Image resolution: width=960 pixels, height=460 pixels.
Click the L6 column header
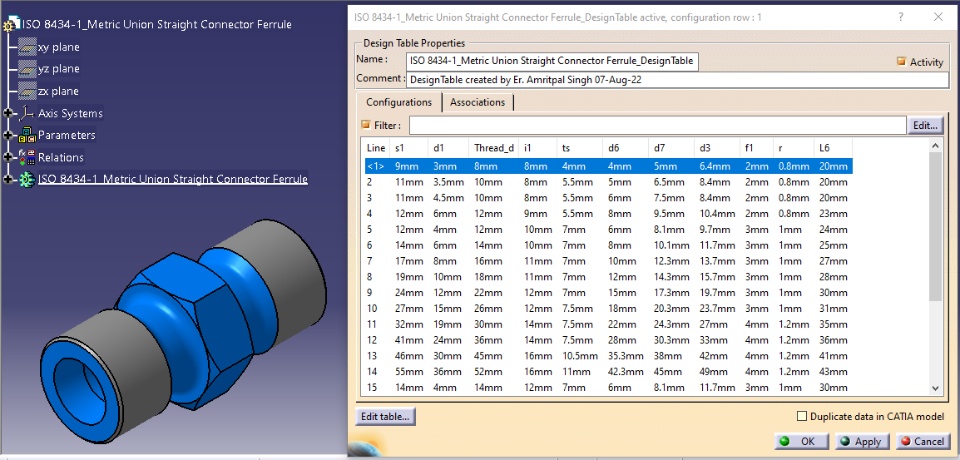click(x=833, y=148)
